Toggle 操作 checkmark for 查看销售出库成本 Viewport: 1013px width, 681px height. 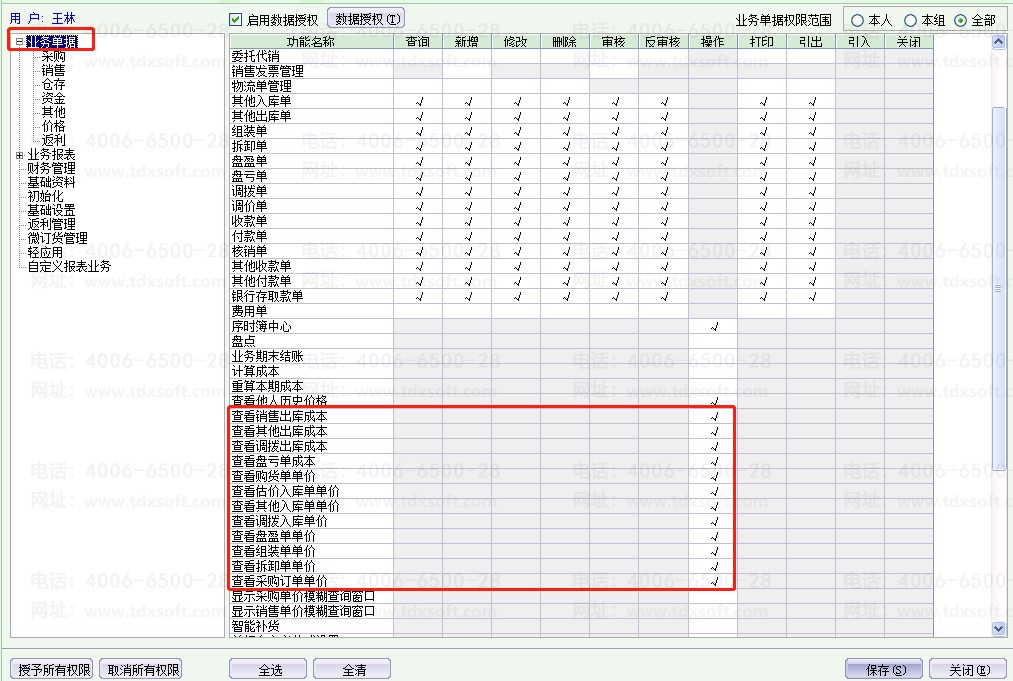[713, 417]
